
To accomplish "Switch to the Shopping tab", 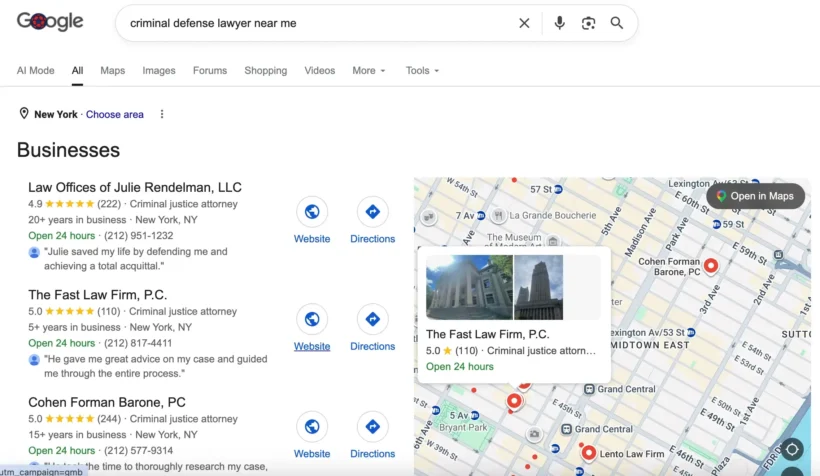I will [266, 71].
